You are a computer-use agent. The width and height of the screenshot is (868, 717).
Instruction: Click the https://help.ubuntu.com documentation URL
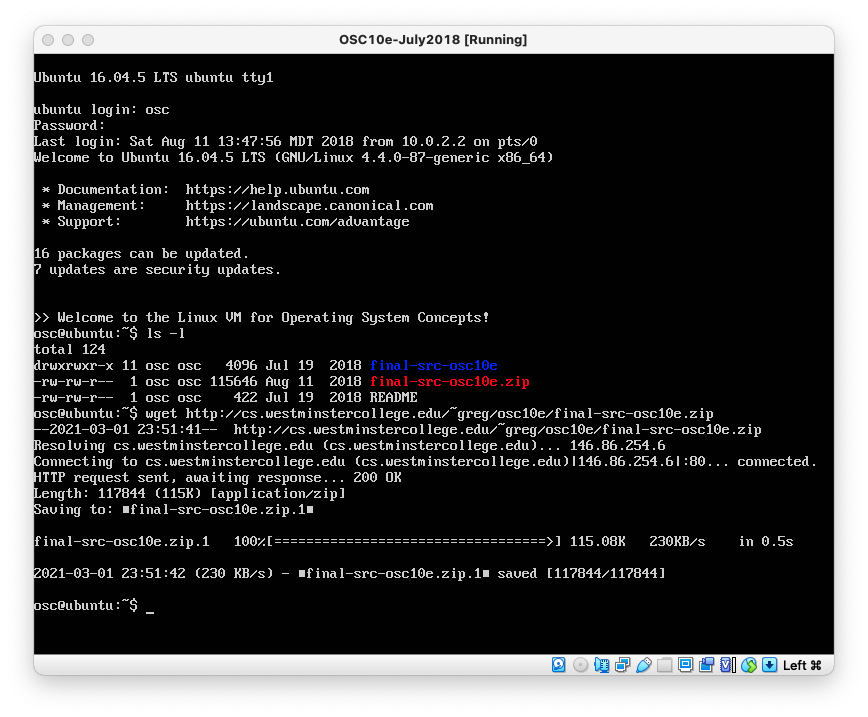tap(277, 189)
